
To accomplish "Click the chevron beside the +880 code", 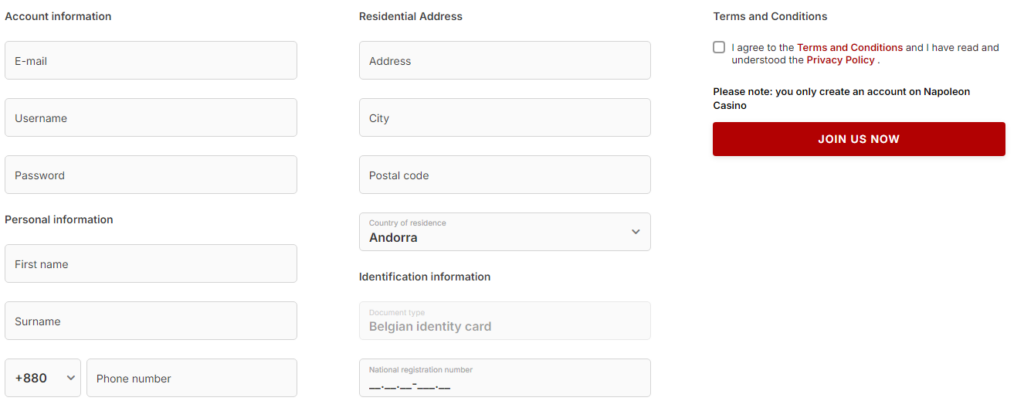I will pyautogui.click(x=70, y=378).
